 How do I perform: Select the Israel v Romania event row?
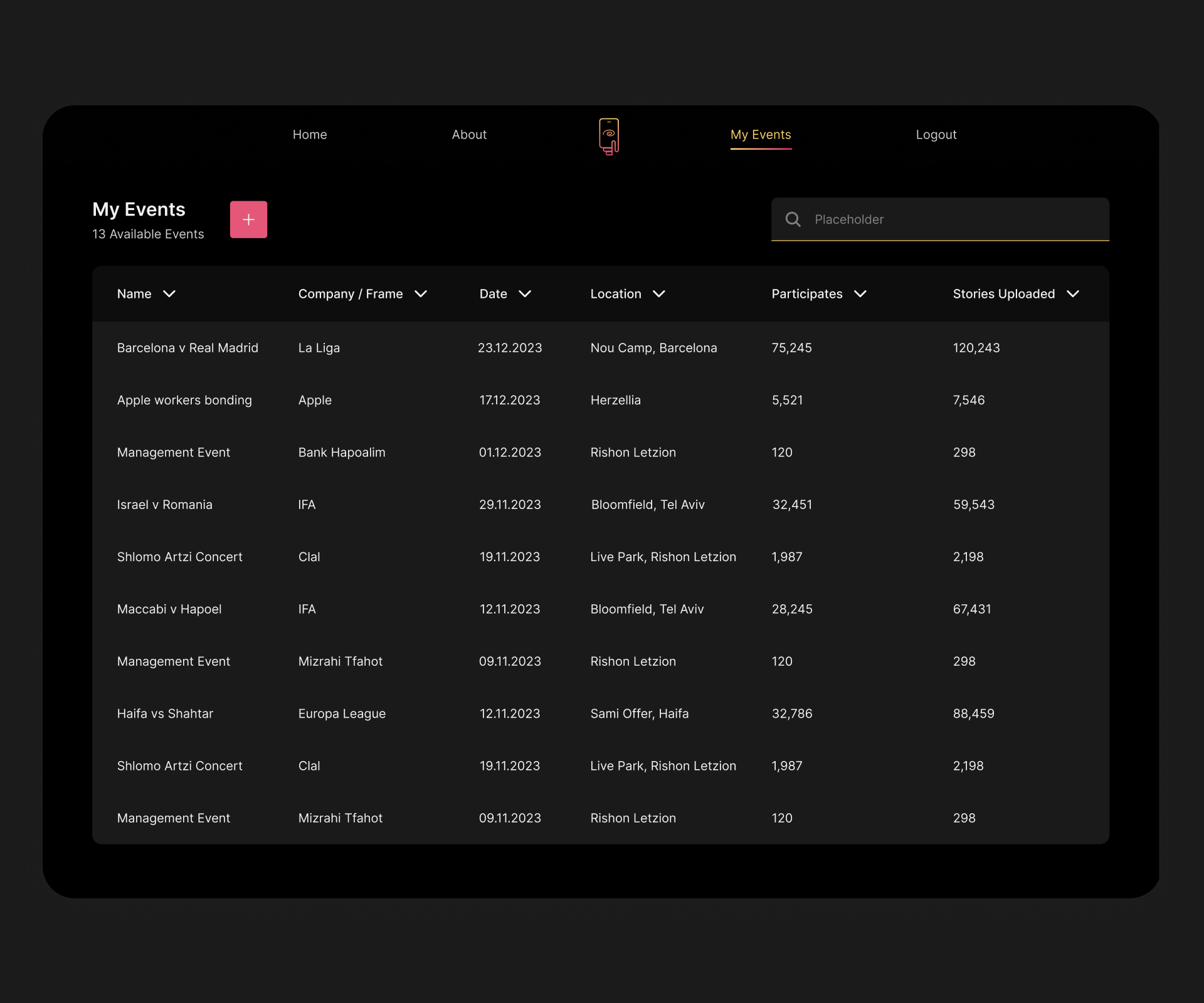(x=164, y=505)
